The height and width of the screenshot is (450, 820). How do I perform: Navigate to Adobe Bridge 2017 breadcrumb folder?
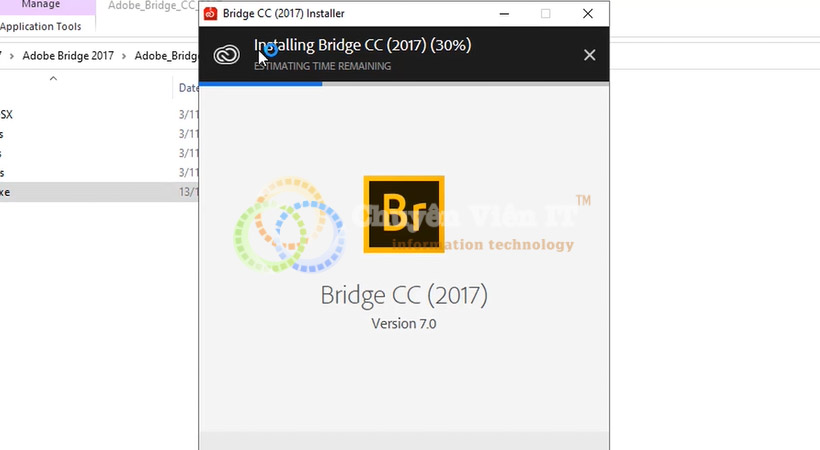click(68, 55)
